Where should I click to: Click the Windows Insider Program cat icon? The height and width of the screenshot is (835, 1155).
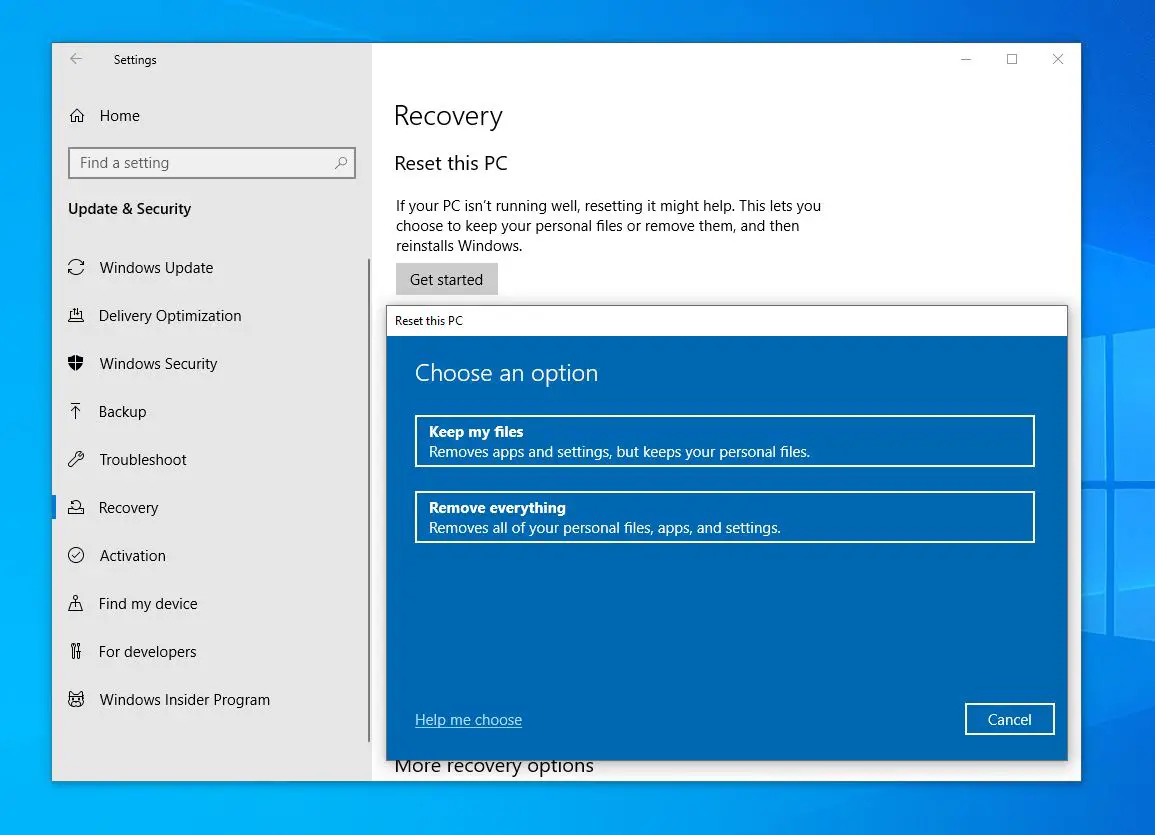click(x=76, y=699)
